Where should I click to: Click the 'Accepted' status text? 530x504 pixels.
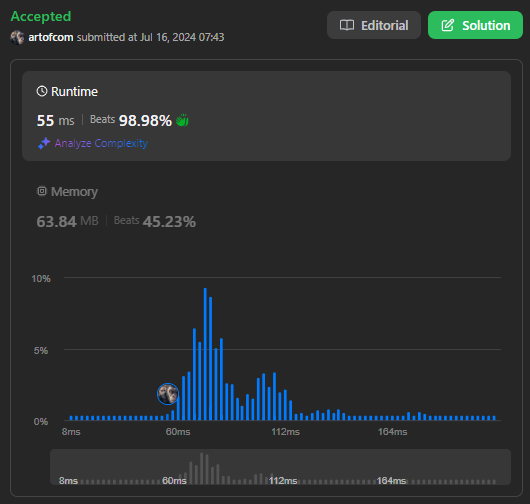point(41,16)
